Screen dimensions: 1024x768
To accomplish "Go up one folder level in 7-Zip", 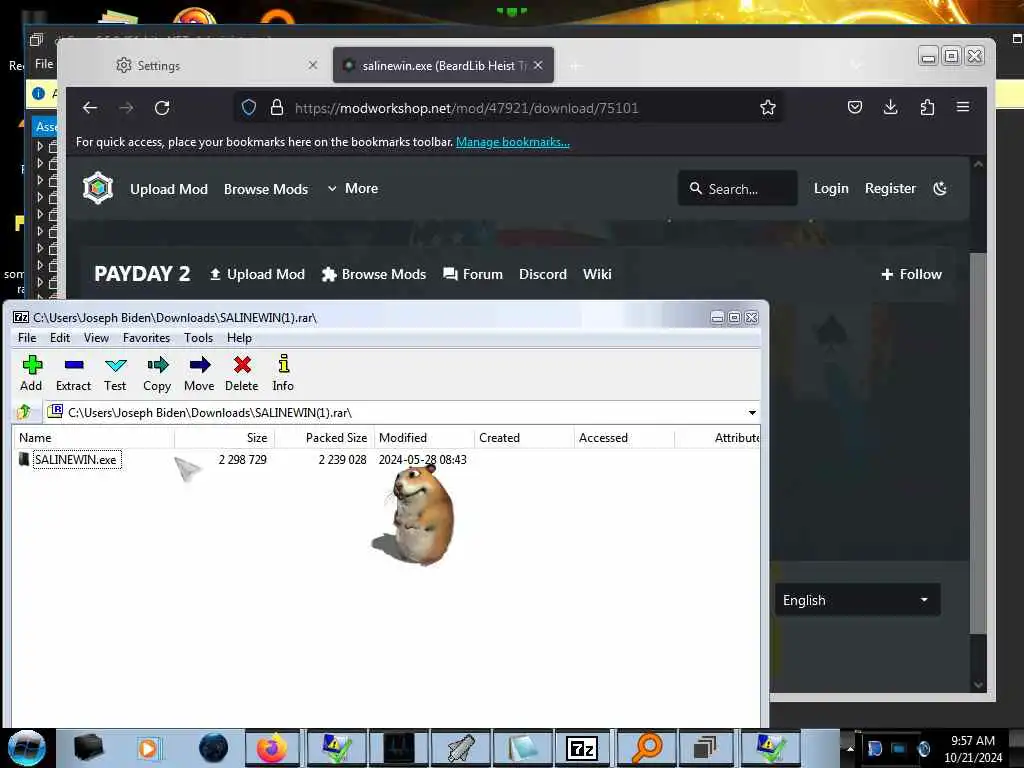I will [x=25, y=412].
